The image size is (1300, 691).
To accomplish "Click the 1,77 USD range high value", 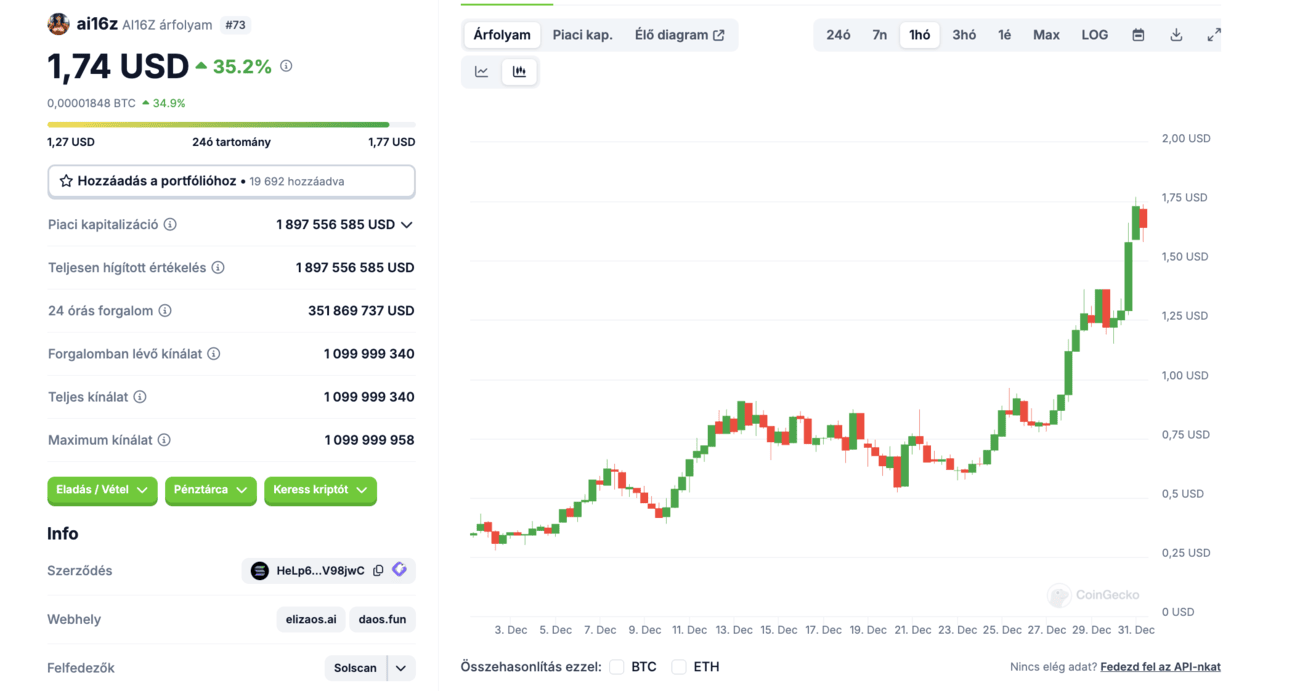I will click(x=391, y=142).
